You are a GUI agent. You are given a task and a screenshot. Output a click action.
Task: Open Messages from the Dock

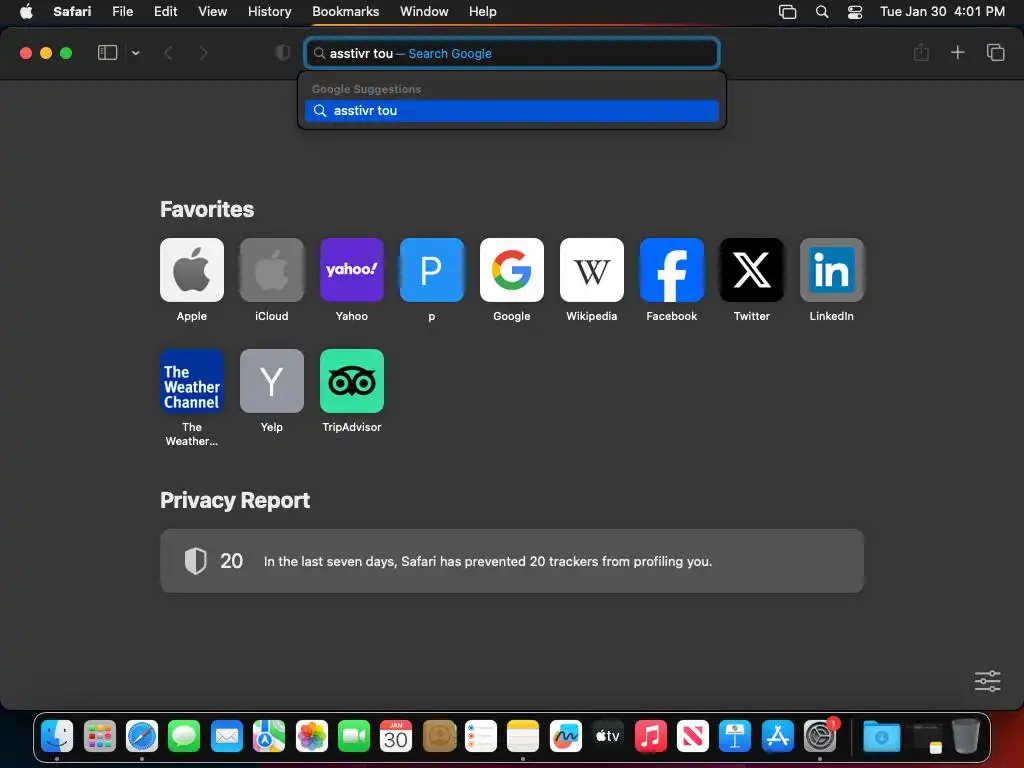(x=184, y=737)
